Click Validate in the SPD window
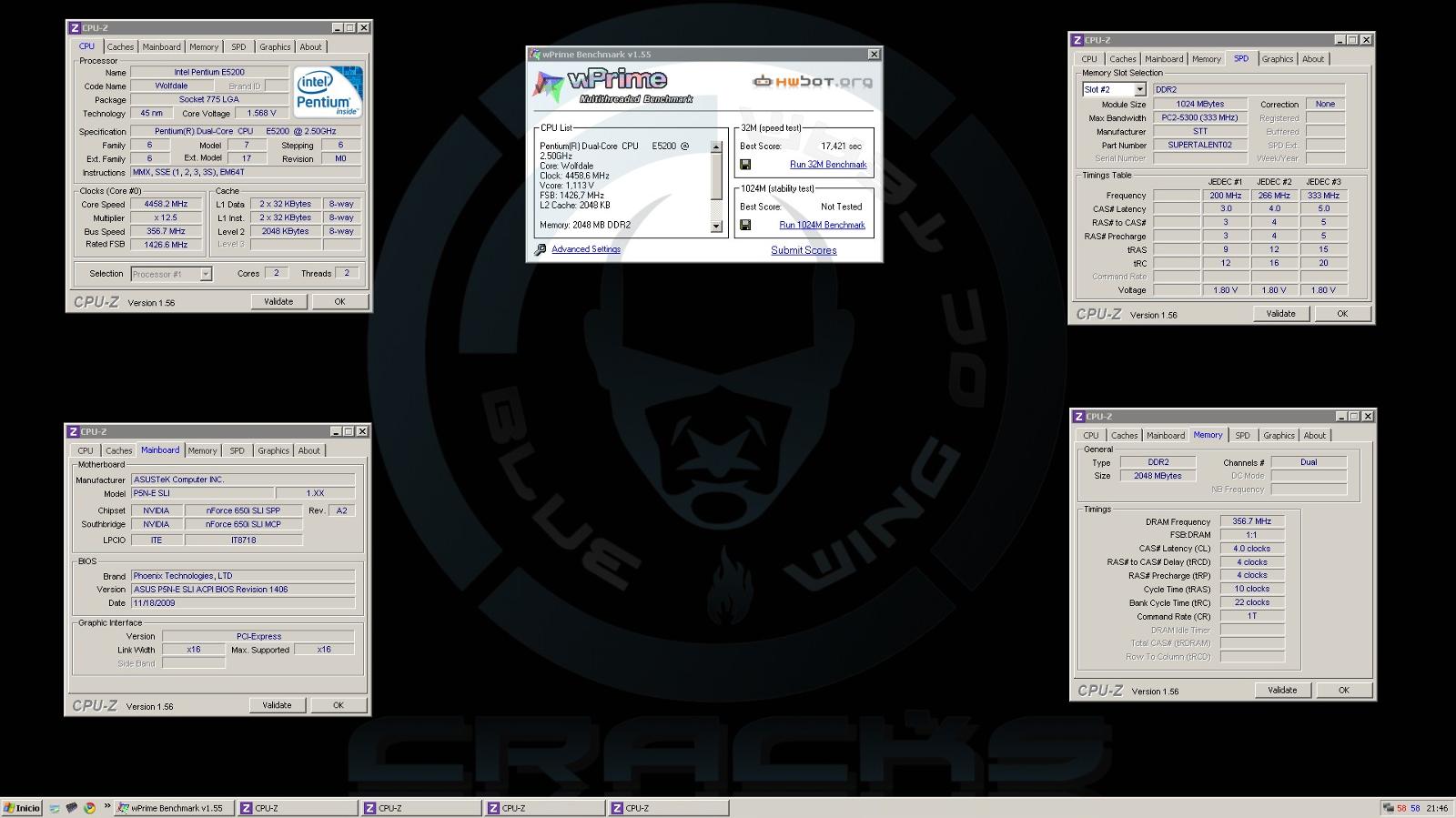Image resolution: width=1456 pixels, height=818 pixels. [1281, 313]
